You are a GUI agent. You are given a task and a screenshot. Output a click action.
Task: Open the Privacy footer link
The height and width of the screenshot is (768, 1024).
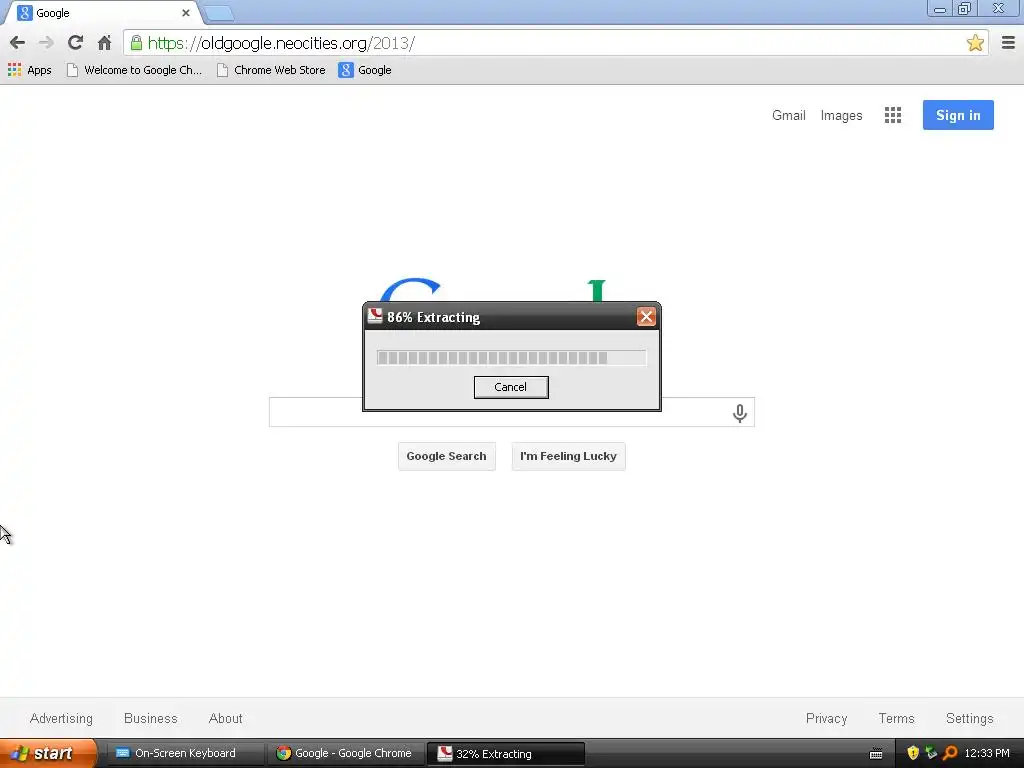(x=826, y=718)
